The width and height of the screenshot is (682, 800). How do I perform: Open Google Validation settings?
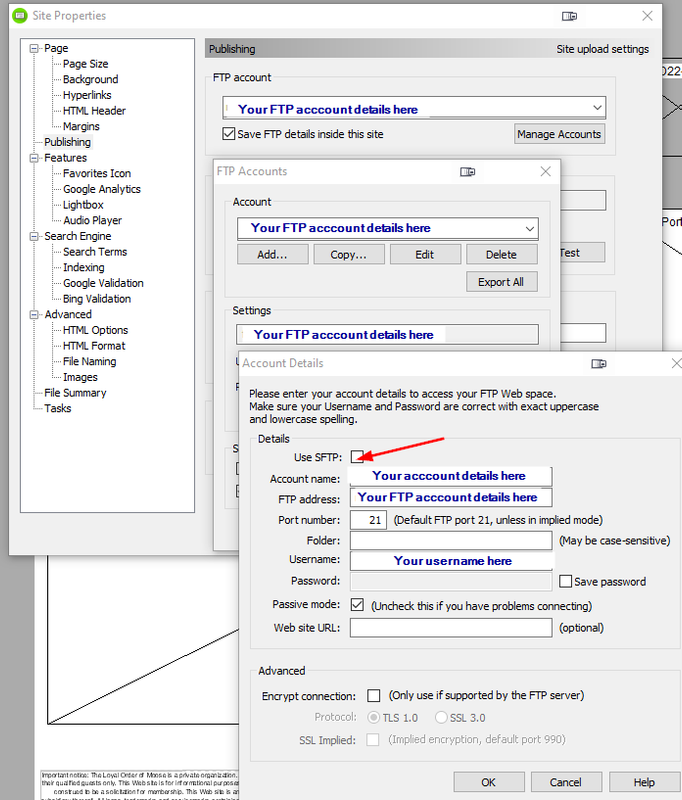pos(103,283)
